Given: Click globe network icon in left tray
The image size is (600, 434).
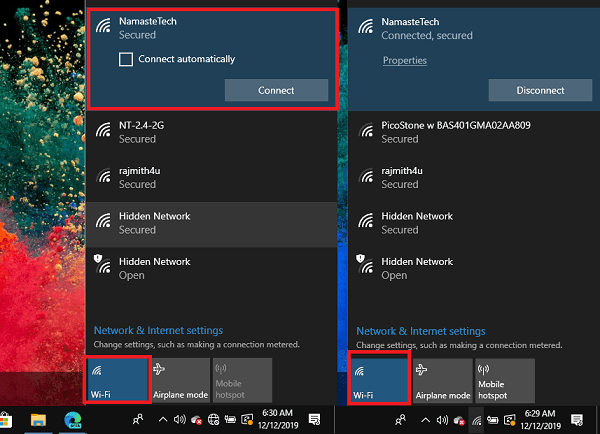Looking at the screenshot, I should [214, 420].
